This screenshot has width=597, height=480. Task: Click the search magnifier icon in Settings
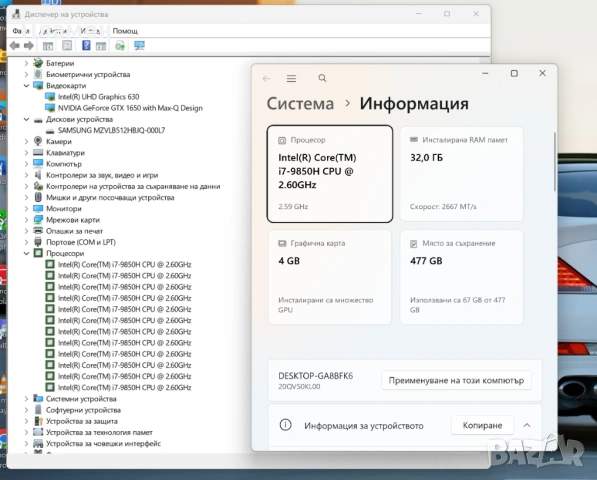coord(322,78)
